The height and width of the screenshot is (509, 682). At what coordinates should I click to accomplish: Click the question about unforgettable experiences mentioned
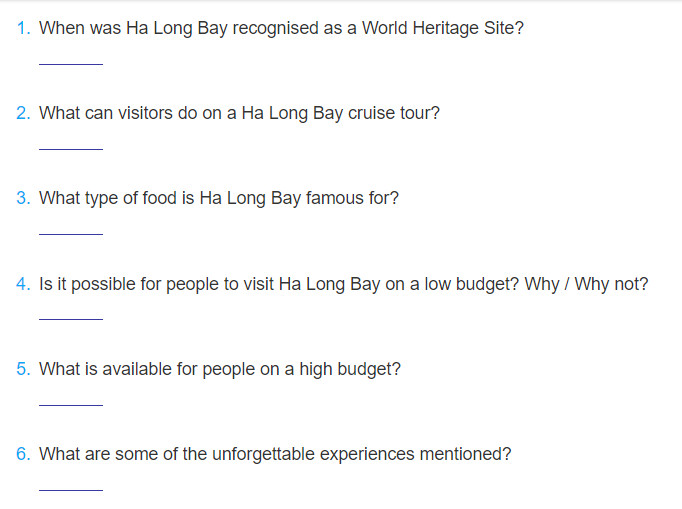click(x=275, y=454)
